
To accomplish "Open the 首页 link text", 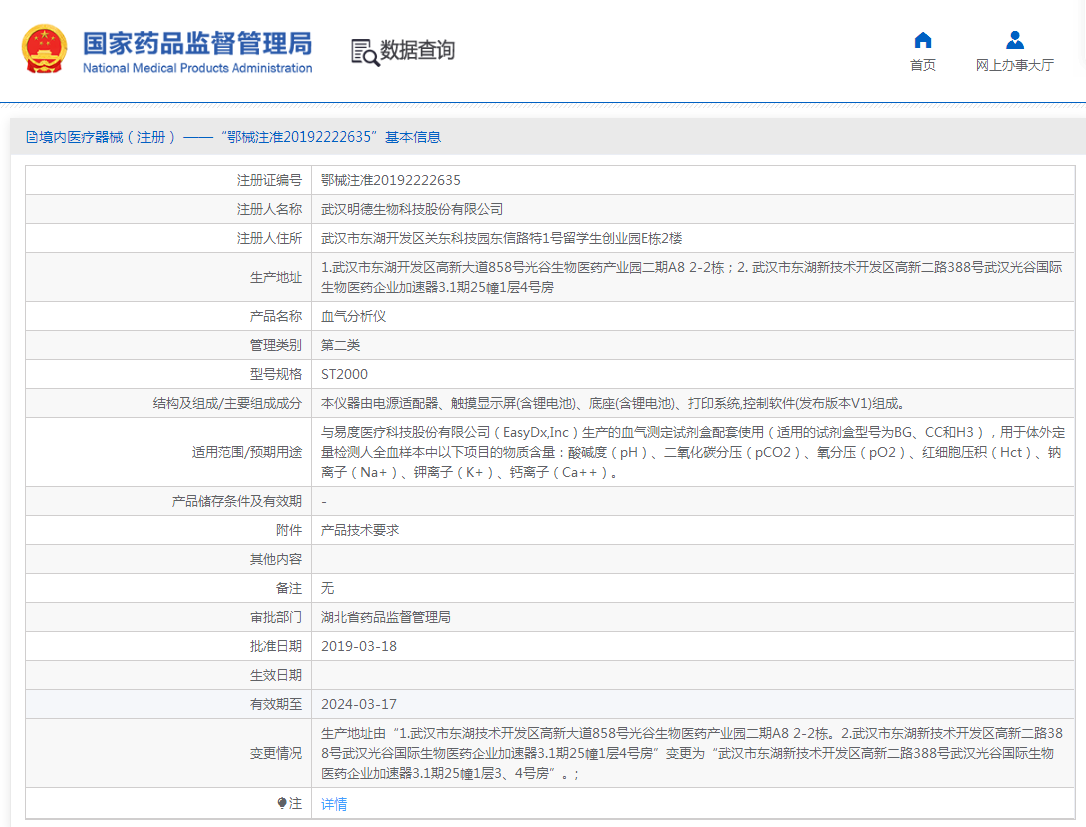I will click(x=923, y=65).
